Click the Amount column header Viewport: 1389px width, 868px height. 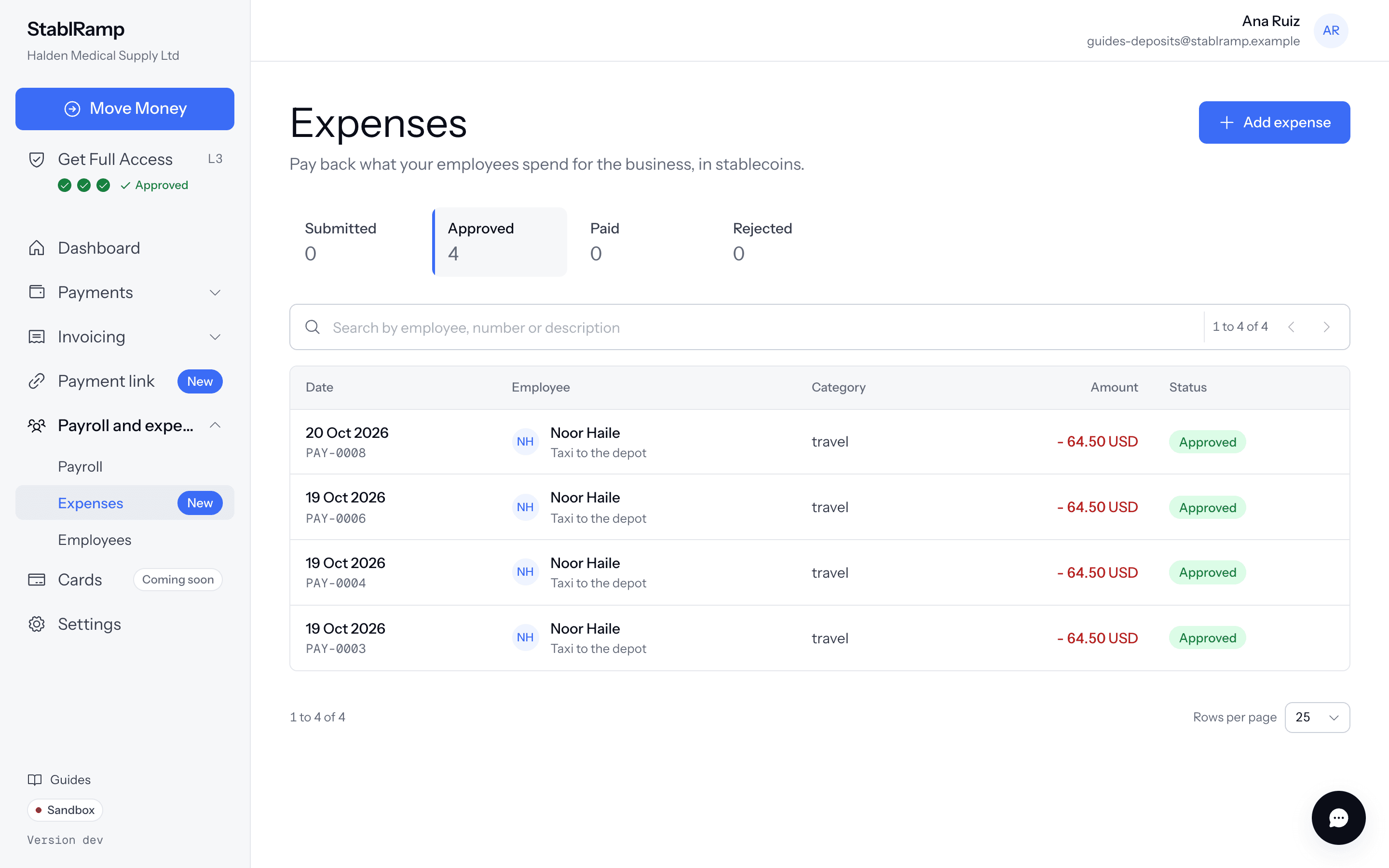[1114, 388]
